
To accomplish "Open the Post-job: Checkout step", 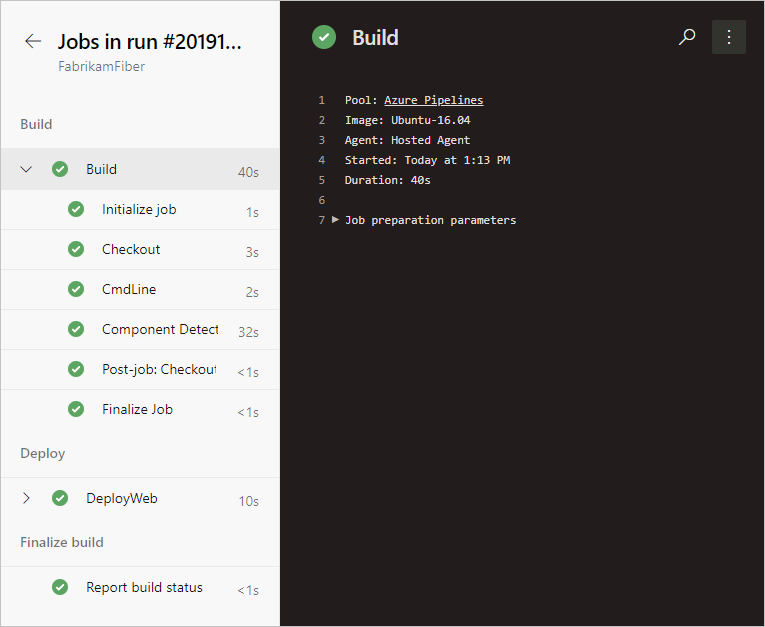I will (158, 370).
